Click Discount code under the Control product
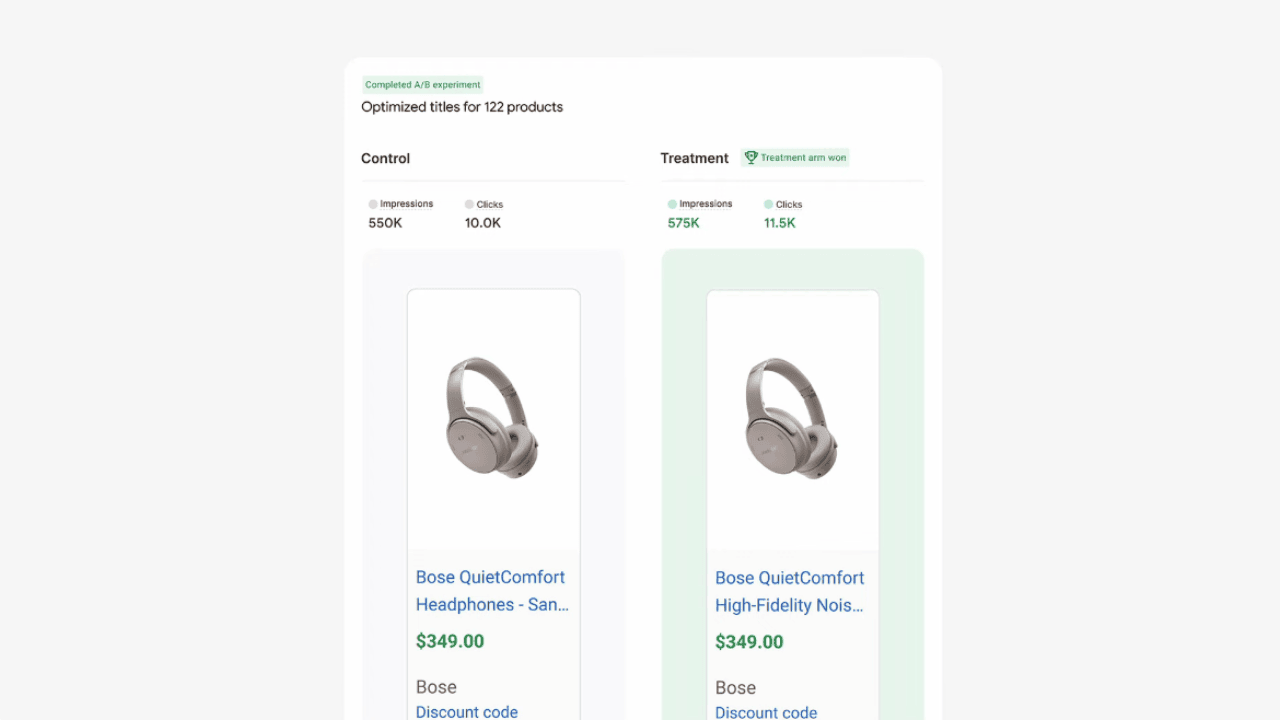This screenshot has width=1280, height=720. coord(467,712)
